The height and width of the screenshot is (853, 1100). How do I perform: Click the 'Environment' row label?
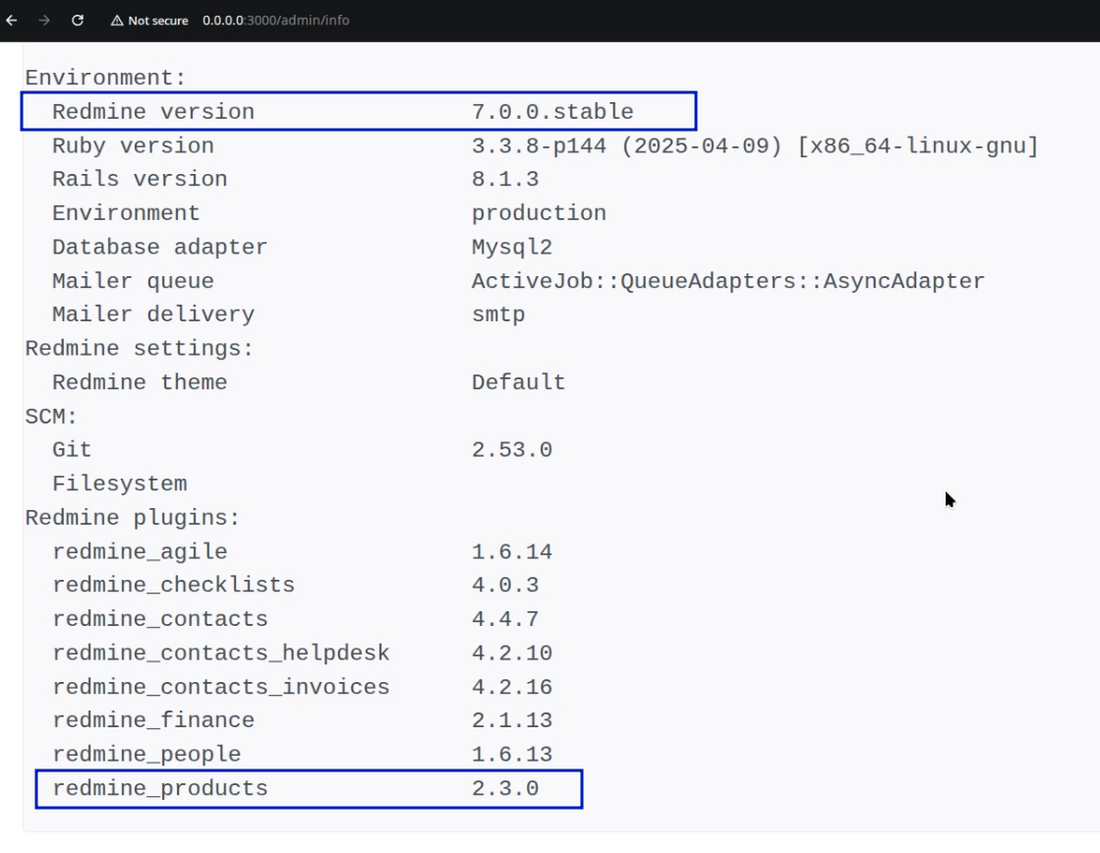(126, 213)
